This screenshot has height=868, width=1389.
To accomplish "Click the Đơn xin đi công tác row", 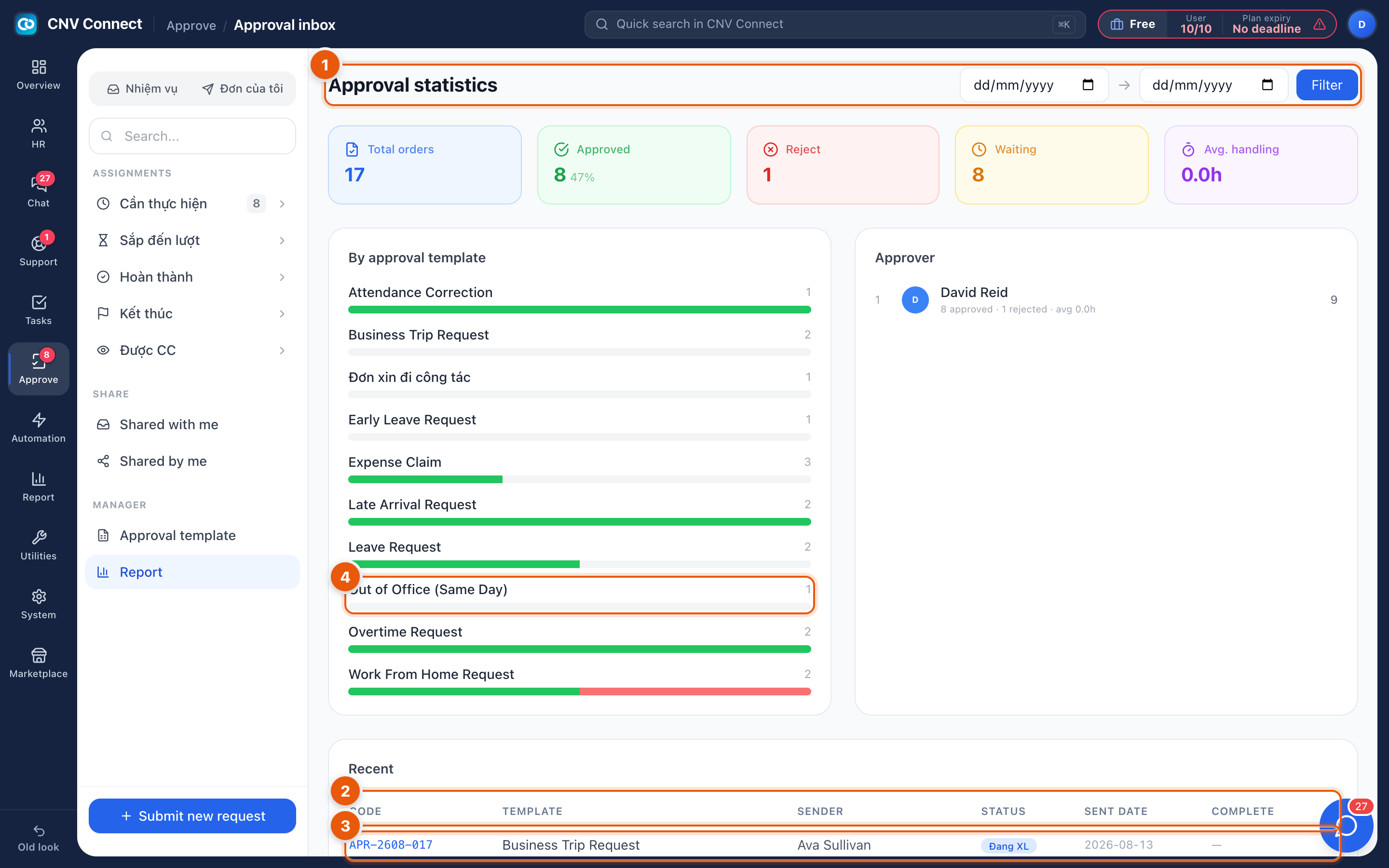I will [579, 384].
